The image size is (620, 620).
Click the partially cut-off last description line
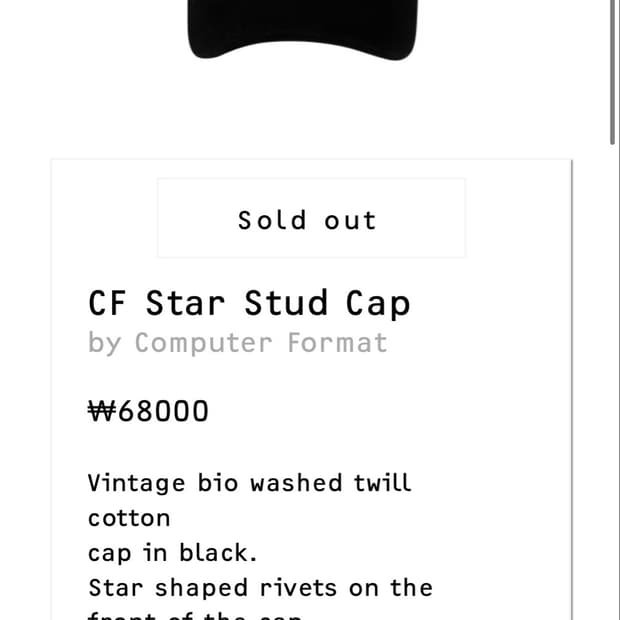point(195,615)
